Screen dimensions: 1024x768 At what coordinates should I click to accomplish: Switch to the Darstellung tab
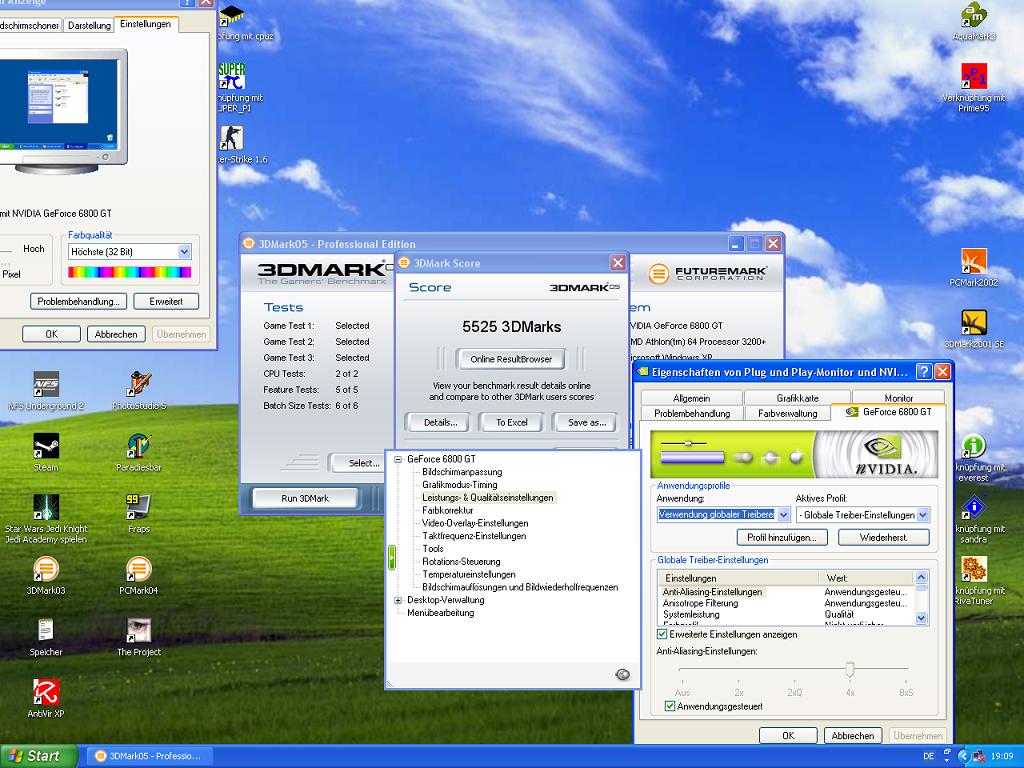tap(89, 25)
